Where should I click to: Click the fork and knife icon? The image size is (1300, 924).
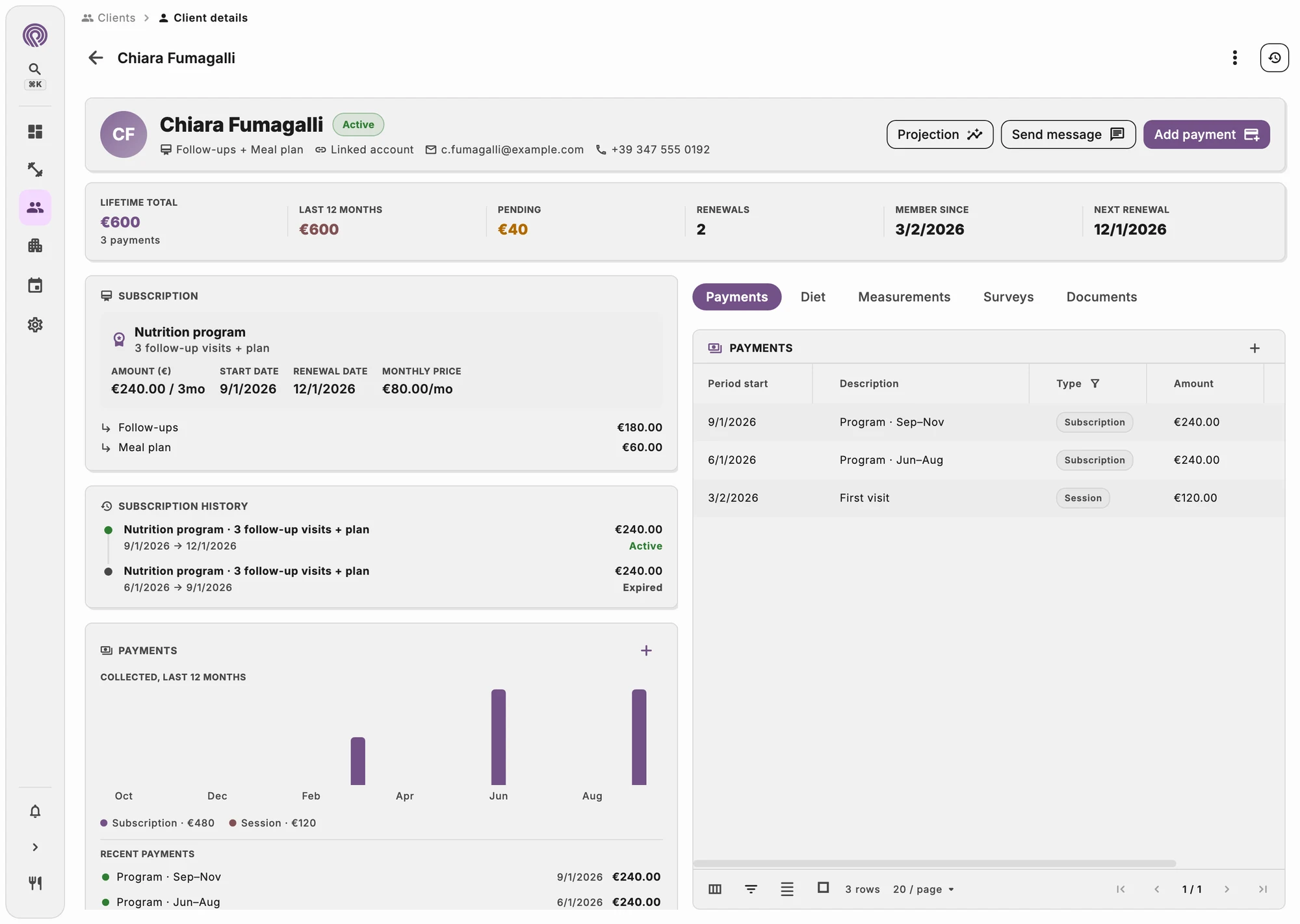[35, 883]
